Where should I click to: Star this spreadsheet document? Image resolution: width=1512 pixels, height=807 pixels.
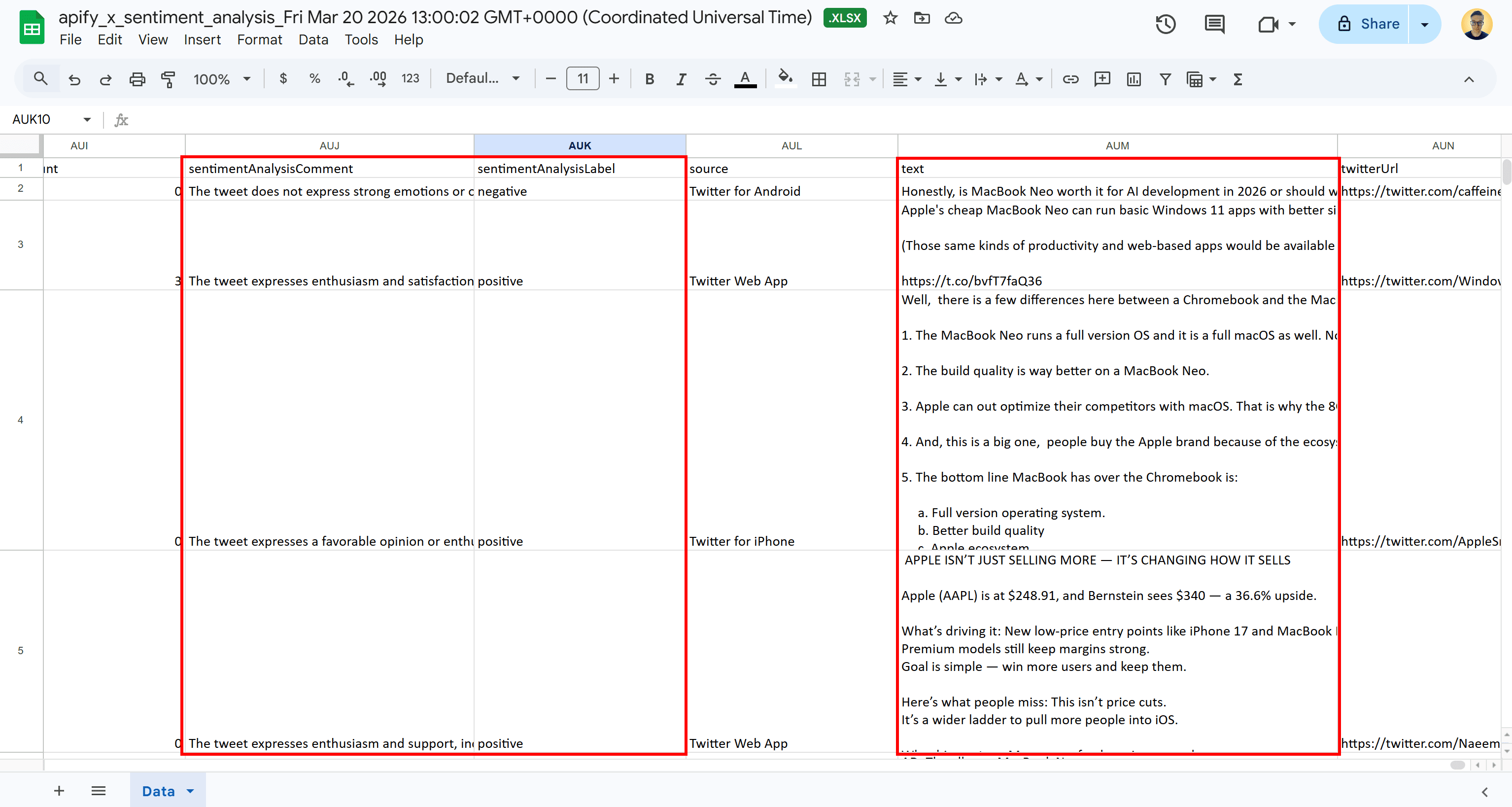point(890,18)
